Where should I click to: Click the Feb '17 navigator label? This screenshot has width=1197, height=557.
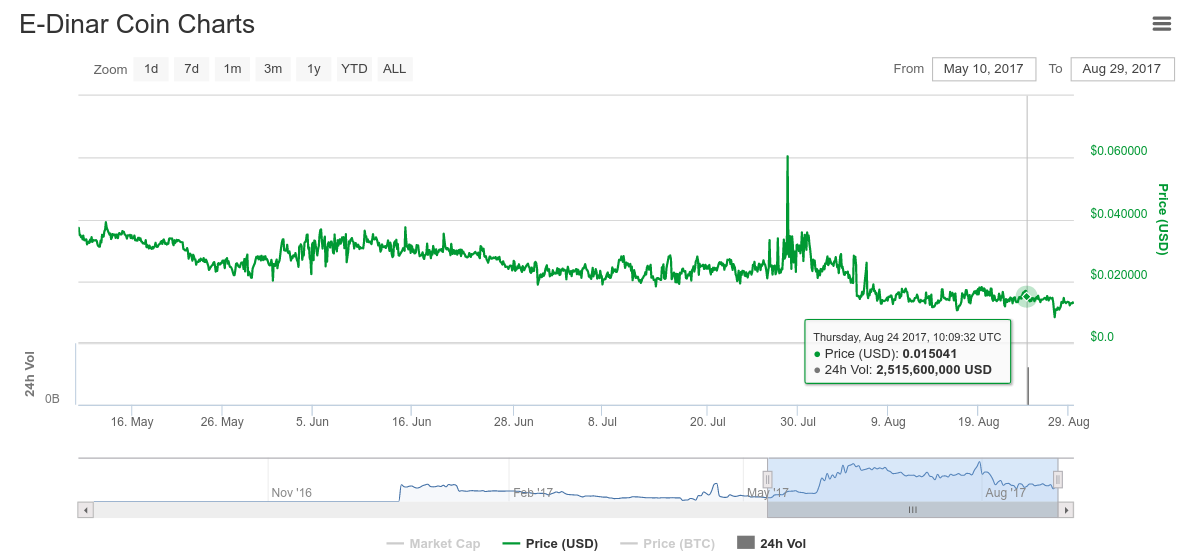(533, 493)
